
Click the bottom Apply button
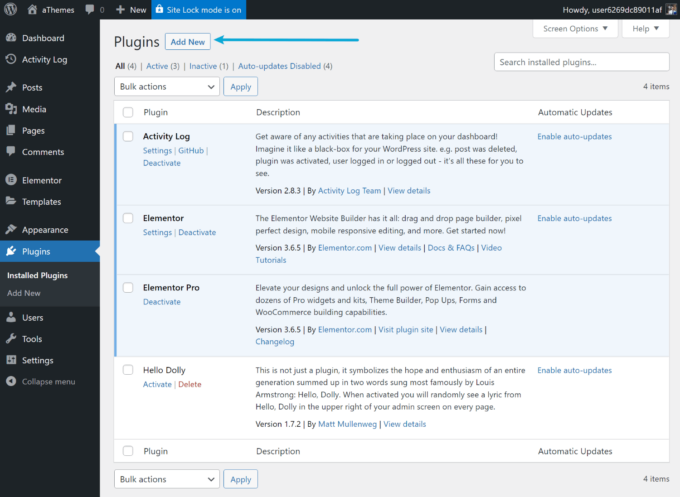[x=241, y=479]
